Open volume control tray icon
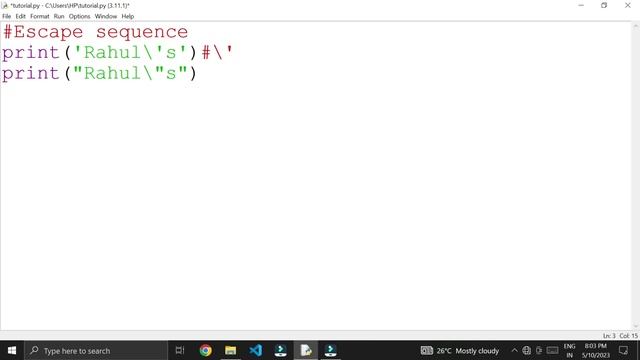This screenshot has height=360, width=640. point(539,351)
